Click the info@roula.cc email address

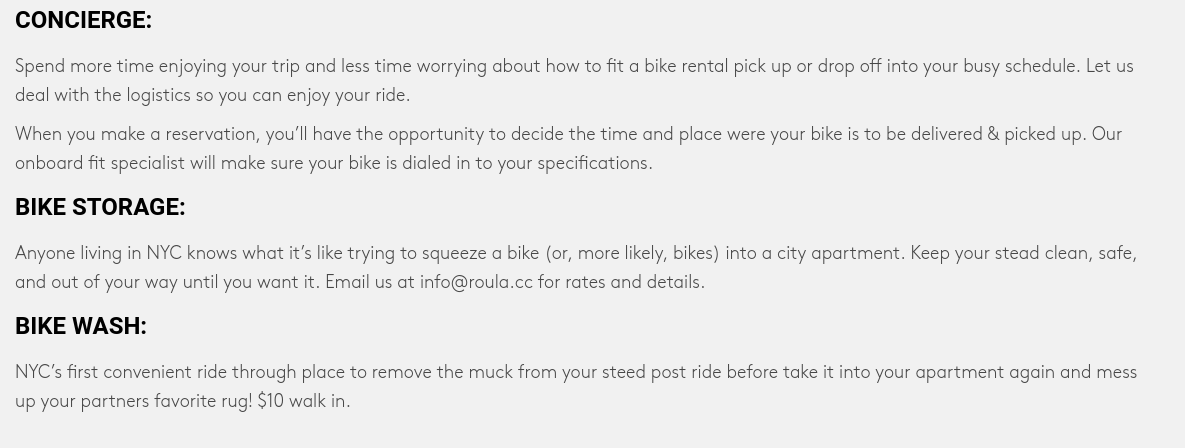[476, 282]
